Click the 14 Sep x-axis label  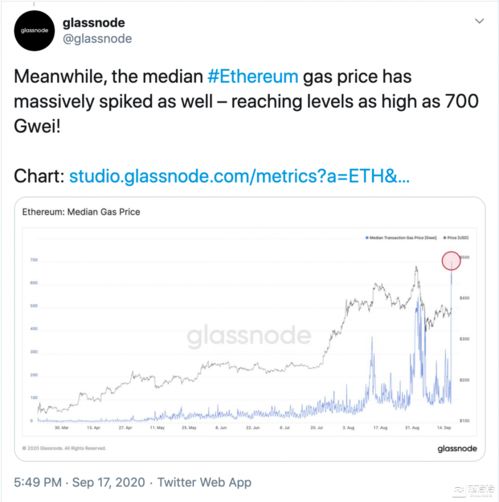(444, 428)
